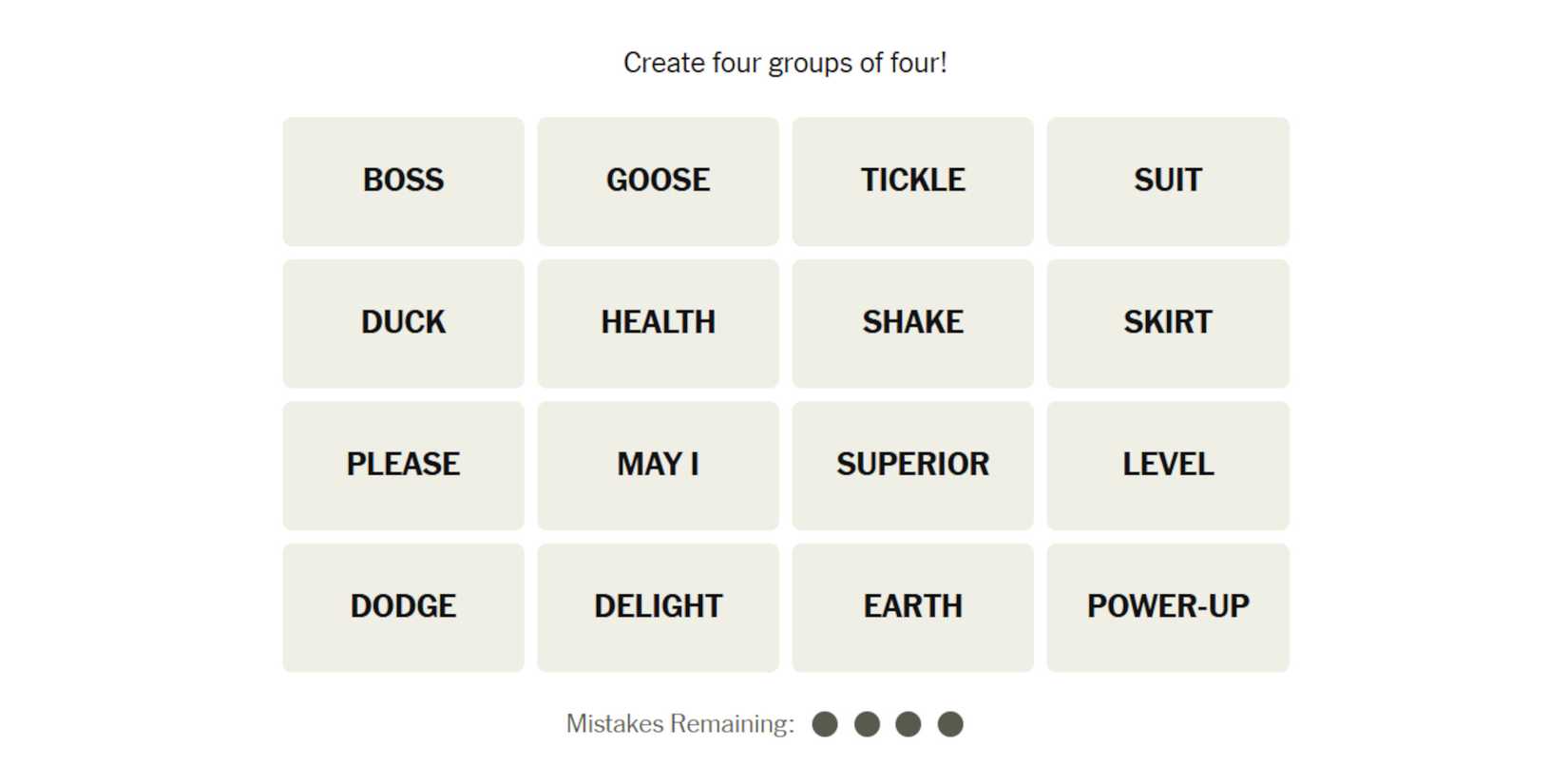This screenshot has height=784, width=1568.
Task: Select the POWER-UP tile
Action: pos(1167,607)
